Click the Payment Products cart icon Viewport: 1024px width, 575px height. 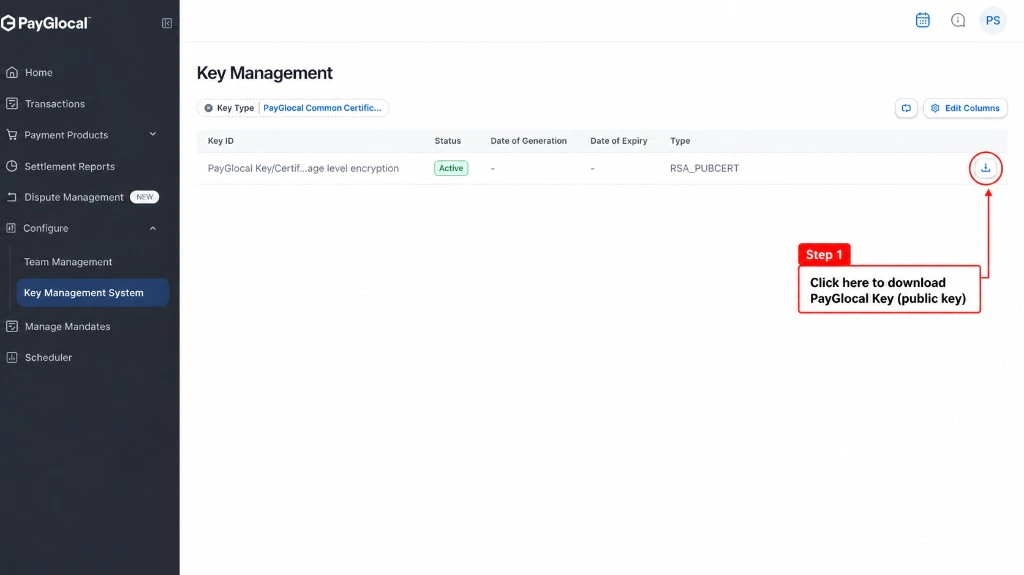click(12, 135)
